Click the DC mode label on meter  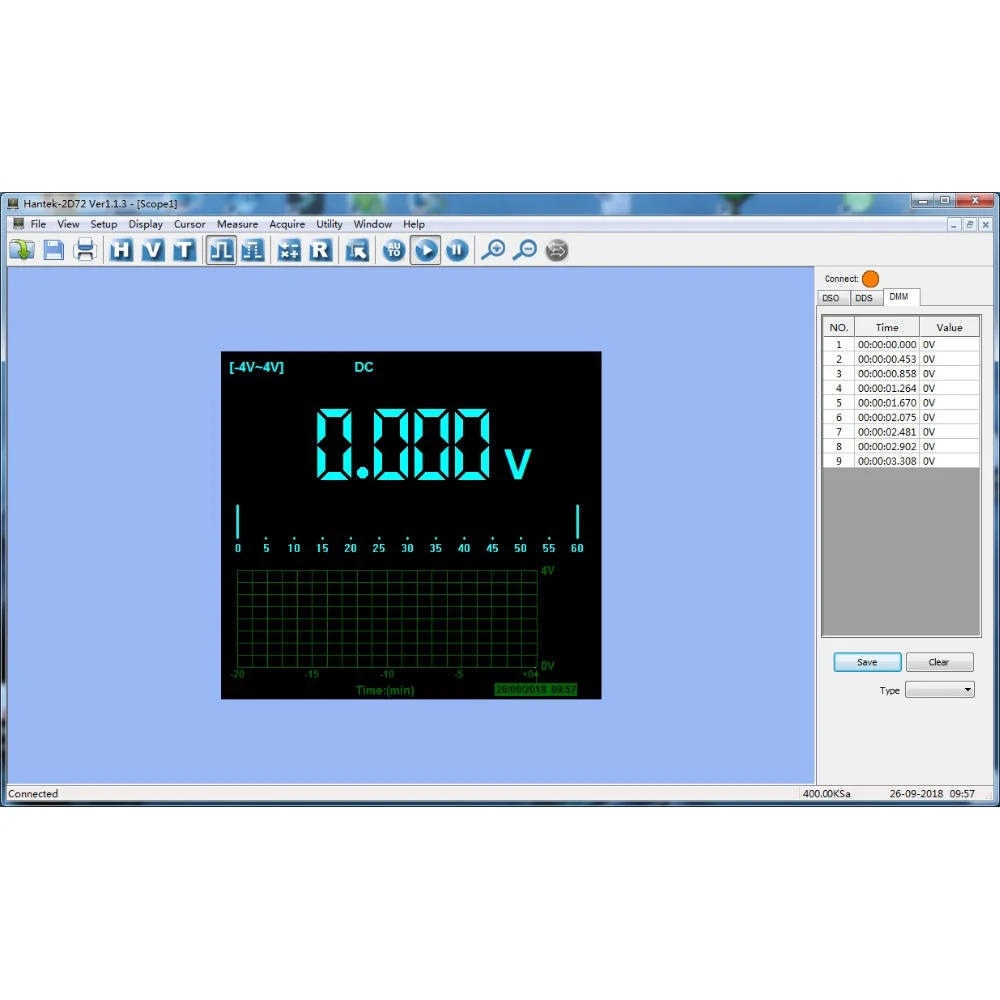click(364, 367)
